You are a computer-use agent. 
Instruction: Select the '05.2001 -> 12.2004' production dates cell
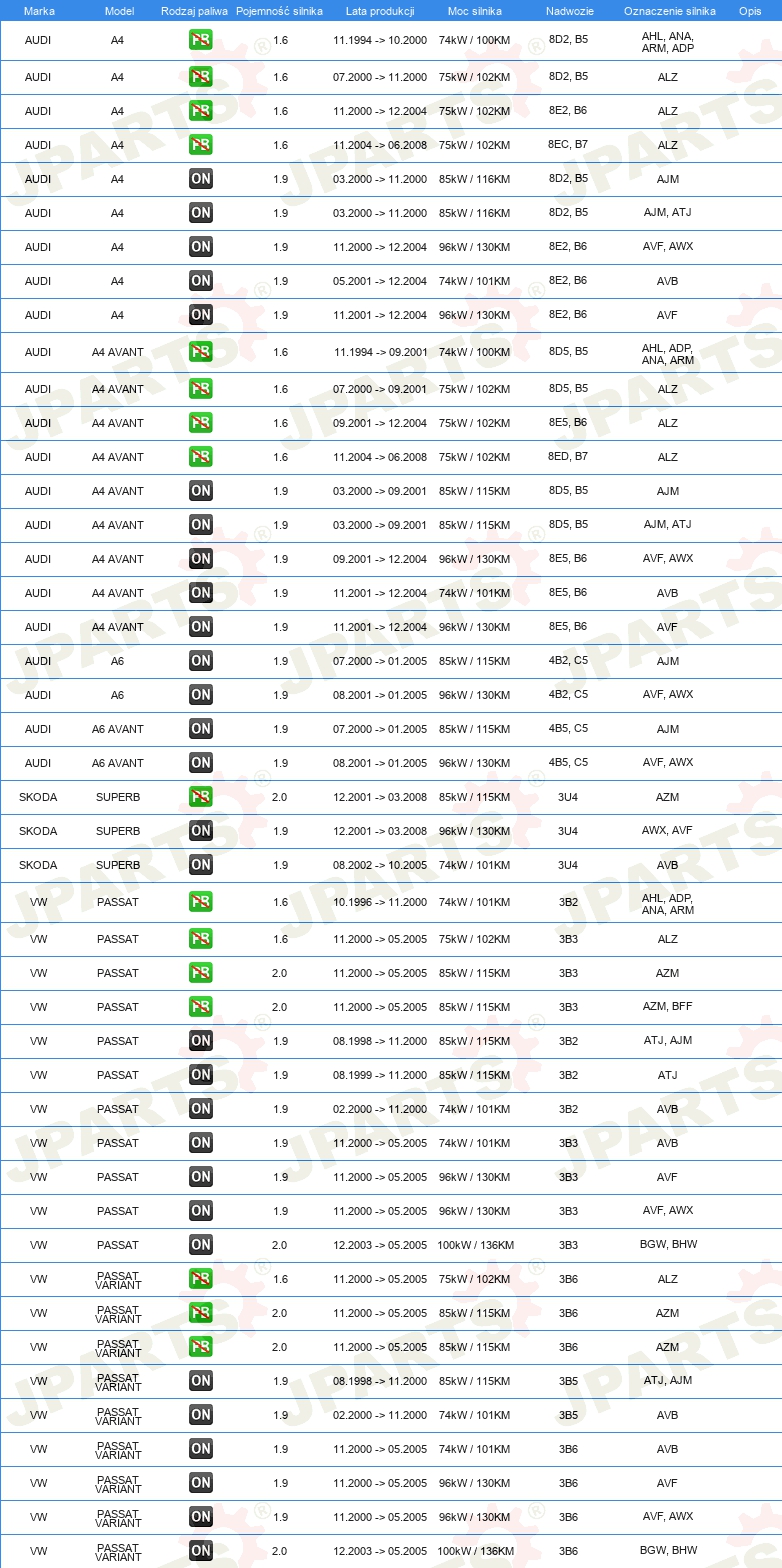click(x=380, y=281)
